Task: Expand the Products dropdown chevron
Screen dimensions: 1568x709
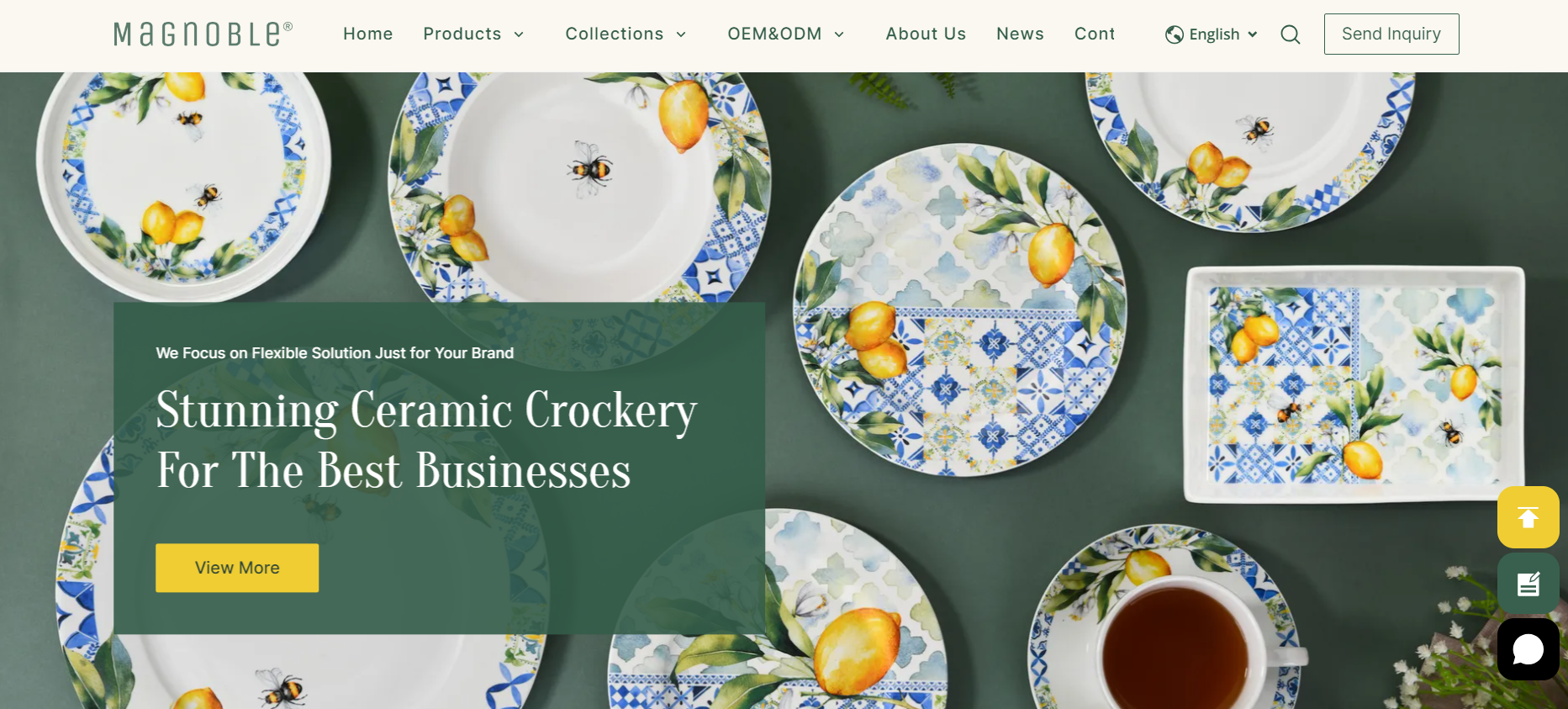Action: tap(519, 34)
